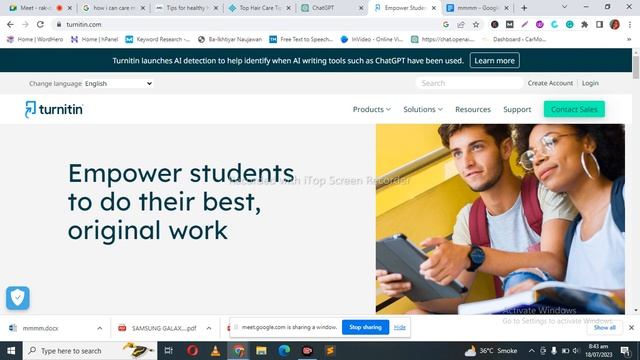This screenshot has width=640, height=360.
Task: Click the Create Account link
Action: [x=550, y=83]
